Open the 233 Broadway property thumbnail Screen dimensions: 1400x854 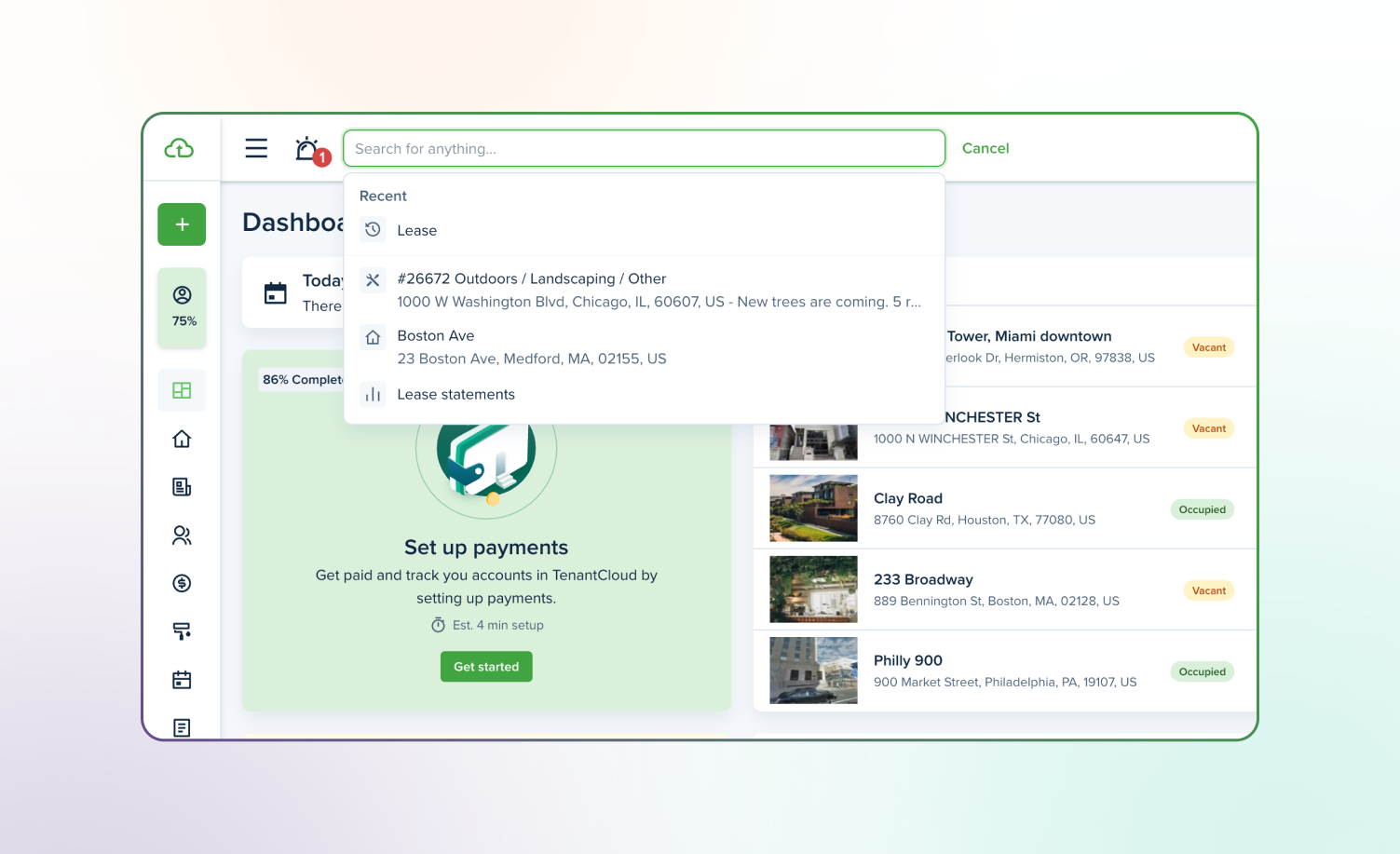tap(813, 590)
